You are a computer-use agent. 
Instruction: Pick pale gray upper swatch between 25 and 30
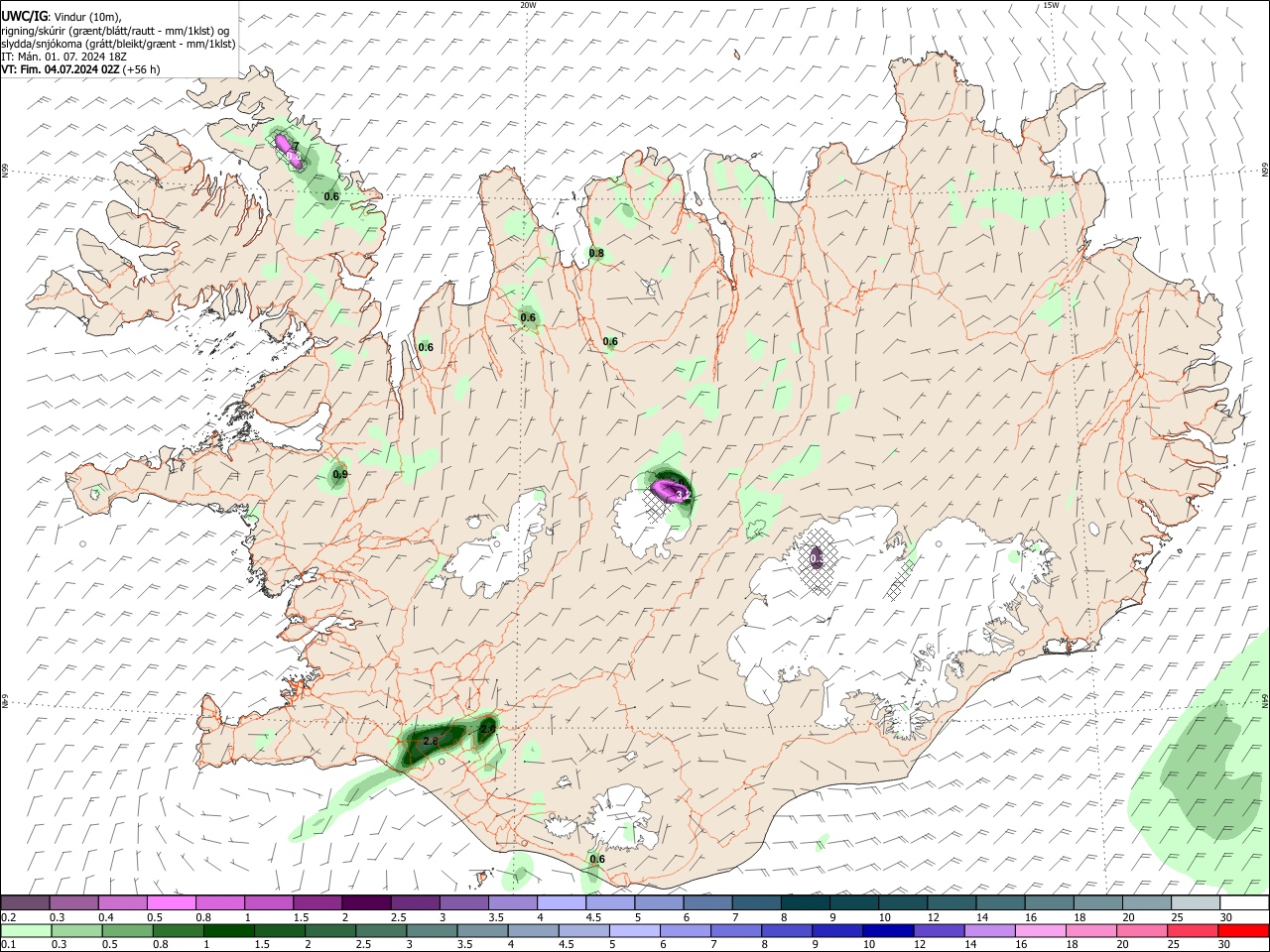[1196, 903]
